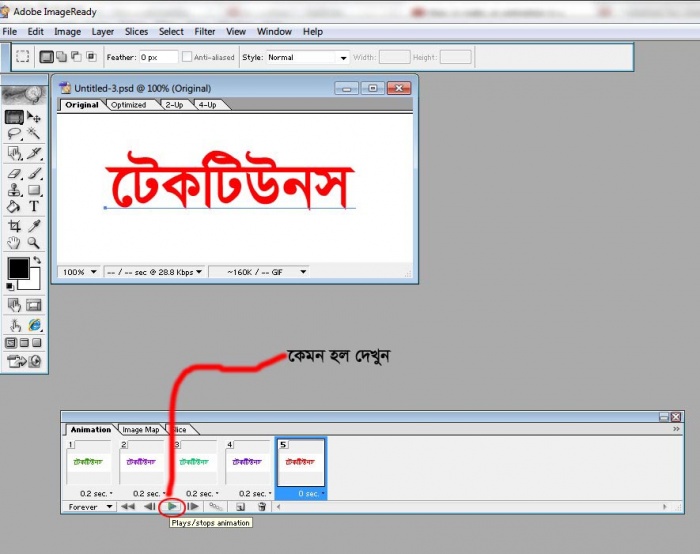Duplicate the current animation frame
Image resolution: width=700 pixels, height=554 pixels.
240,507
